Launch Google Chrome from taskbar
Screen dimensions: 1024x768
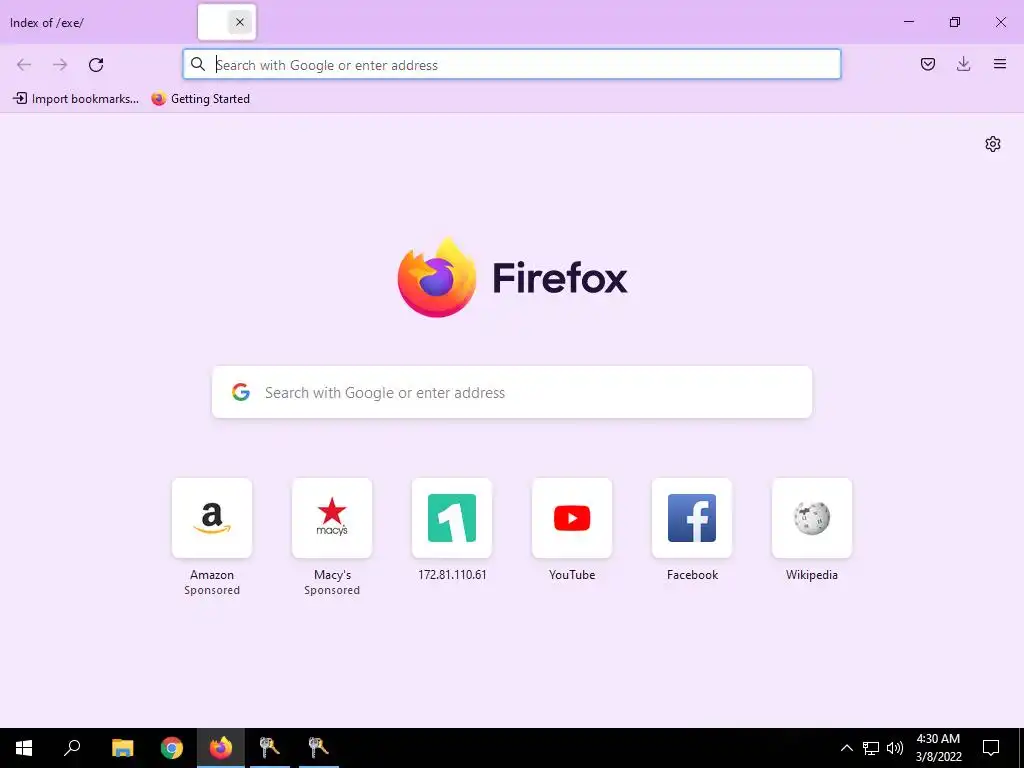point(172,748)
